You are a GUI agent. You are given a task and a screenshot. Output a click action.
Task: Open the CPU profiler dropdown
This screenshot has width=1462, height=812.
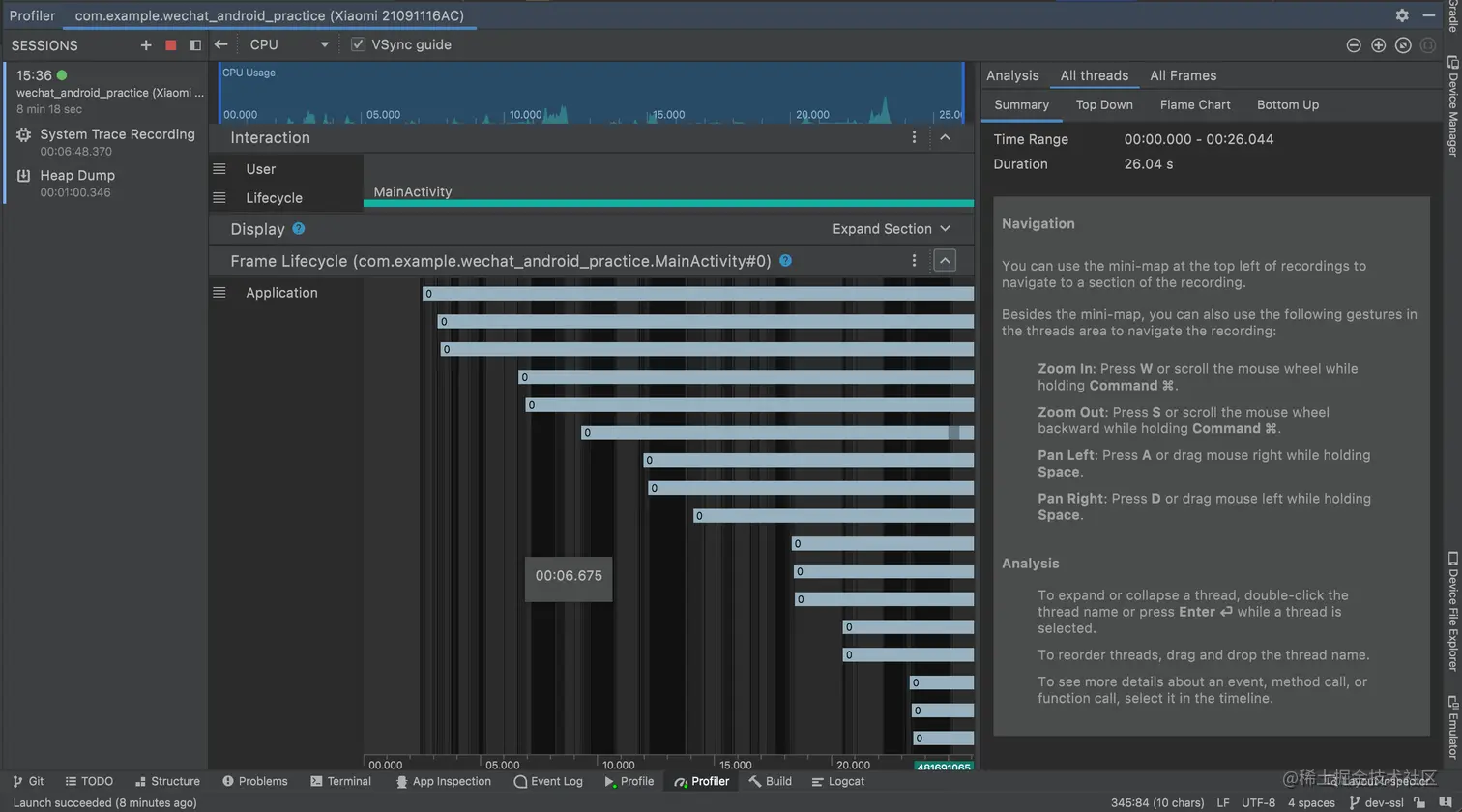[x=289, y=44]
